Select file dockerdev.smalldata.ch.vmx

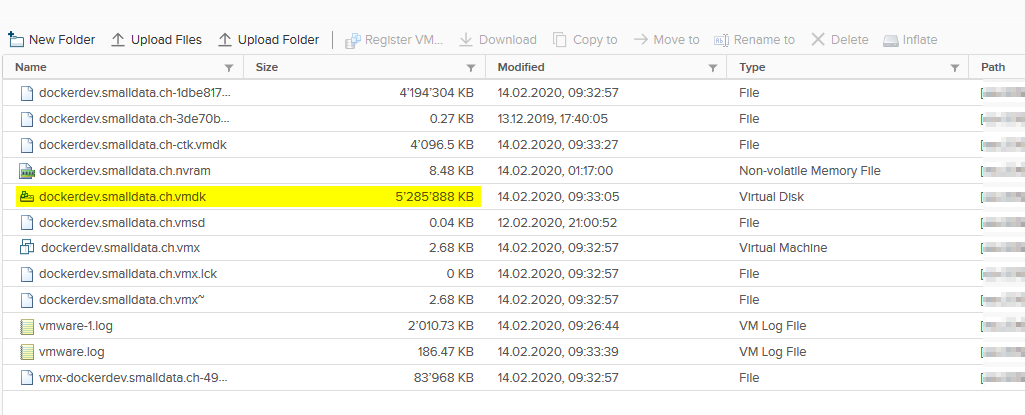[x=120, y=248]
